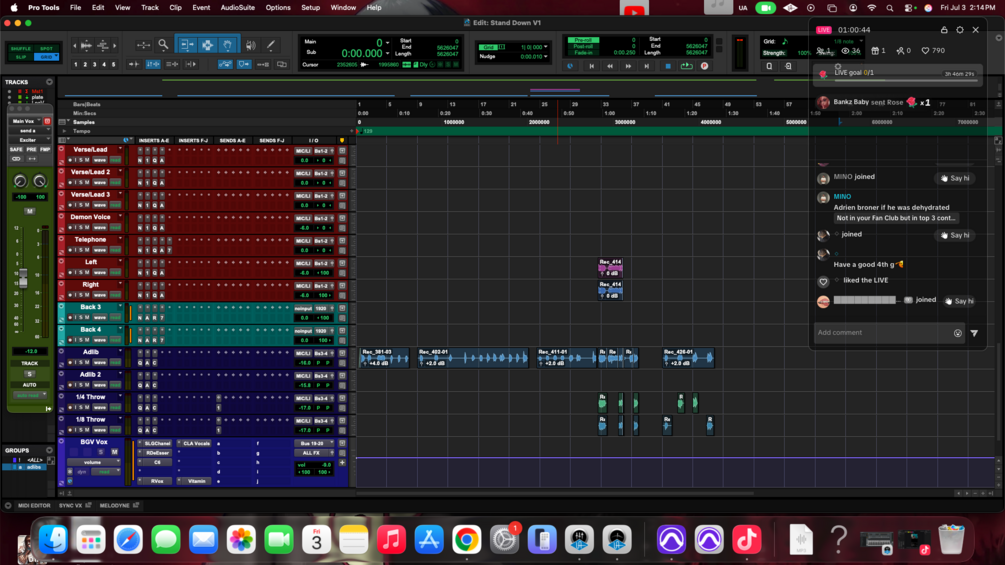Select Grid edit mode
1005x565 pixels.
pos(46,57)
